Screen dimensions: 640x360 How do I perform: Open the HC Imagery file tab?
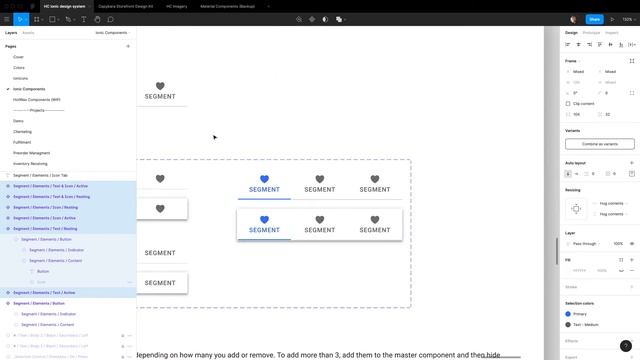pos(177,7)
